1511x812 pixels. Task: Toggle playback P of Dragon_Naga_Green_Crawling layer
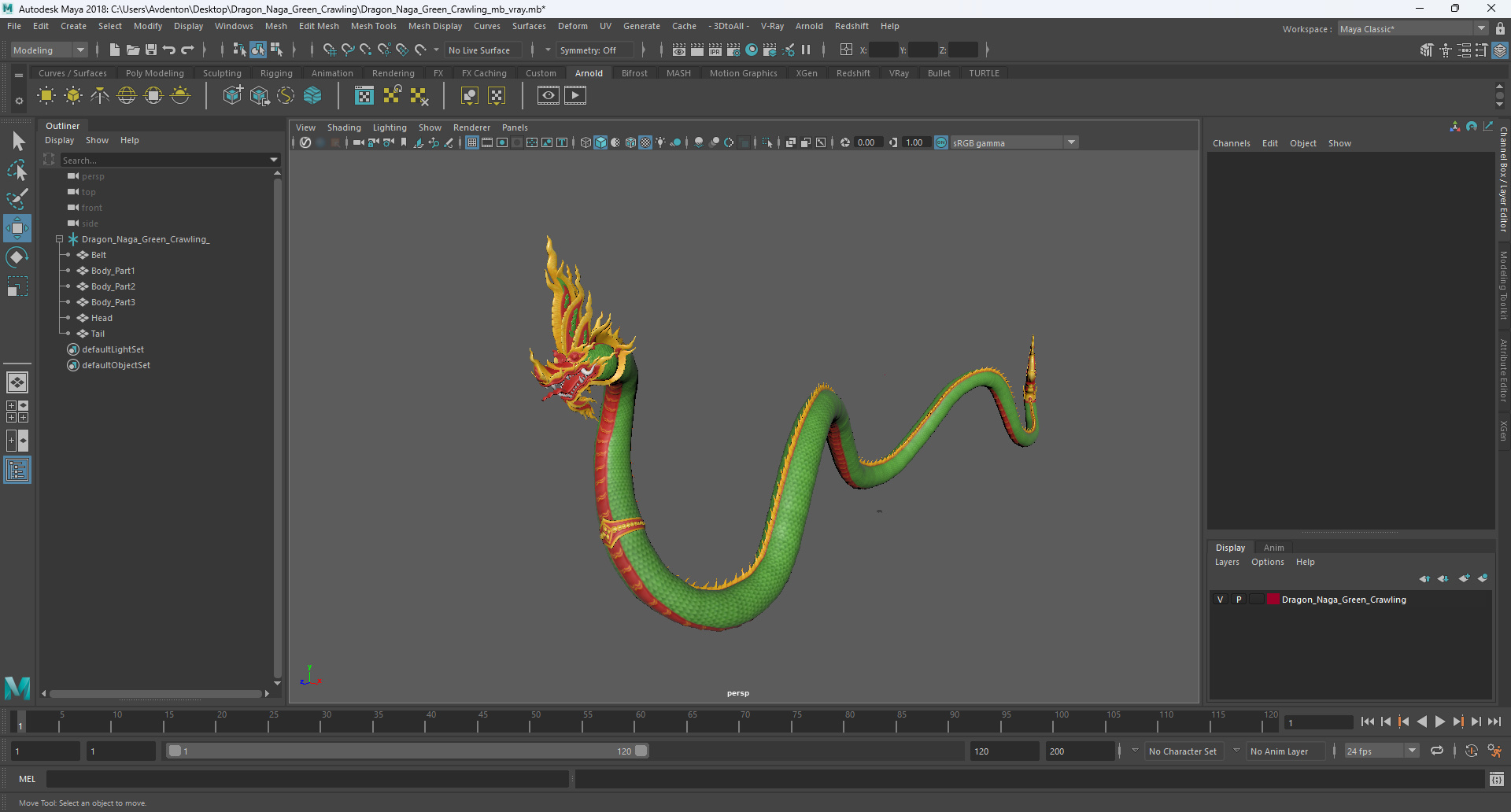click(x=1239, y=600)
